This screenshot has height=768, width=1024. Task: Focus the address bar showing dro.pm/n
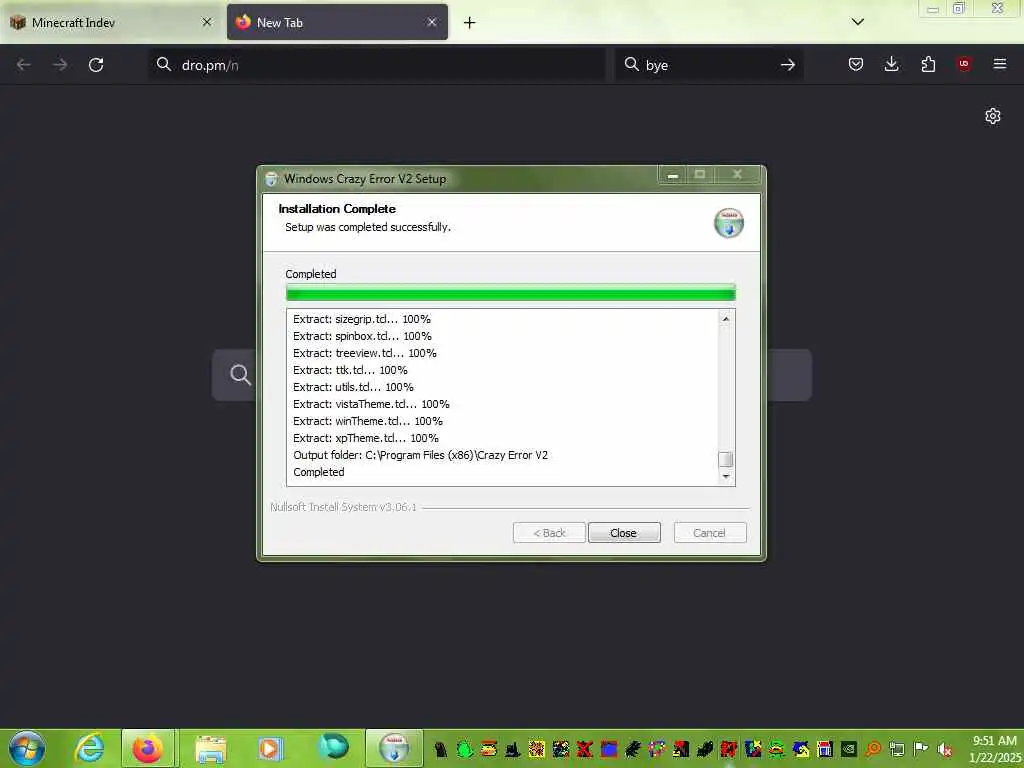[377, 65]
